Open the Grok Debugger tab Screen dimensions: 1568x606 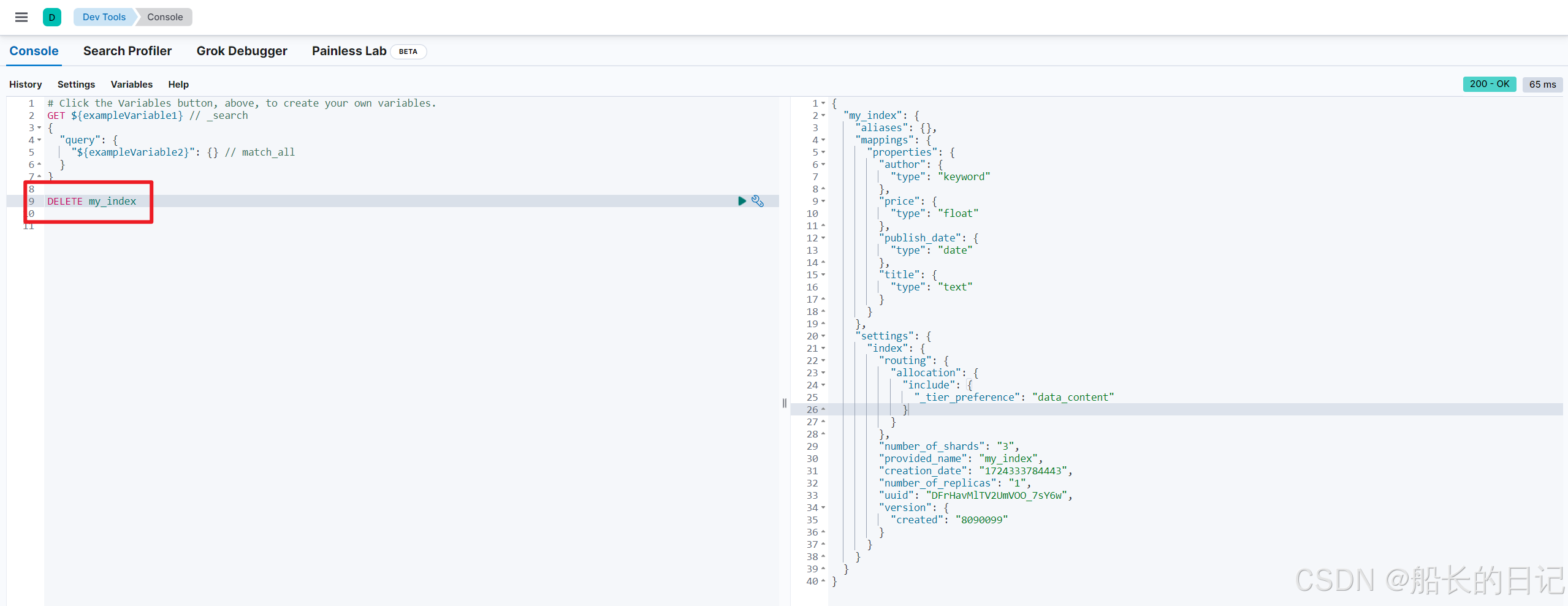[x=242, y=51]
